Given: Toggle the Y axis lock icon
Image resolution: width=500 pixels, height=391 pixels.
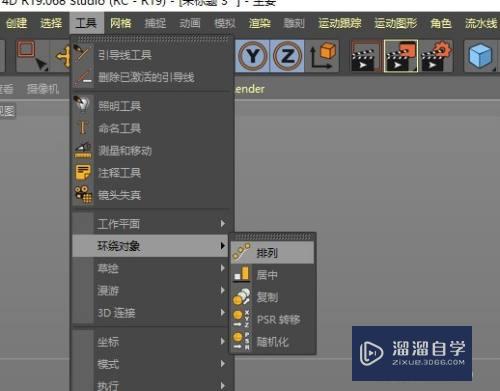Looking at the screenshot, I should (x=253, y=56).
